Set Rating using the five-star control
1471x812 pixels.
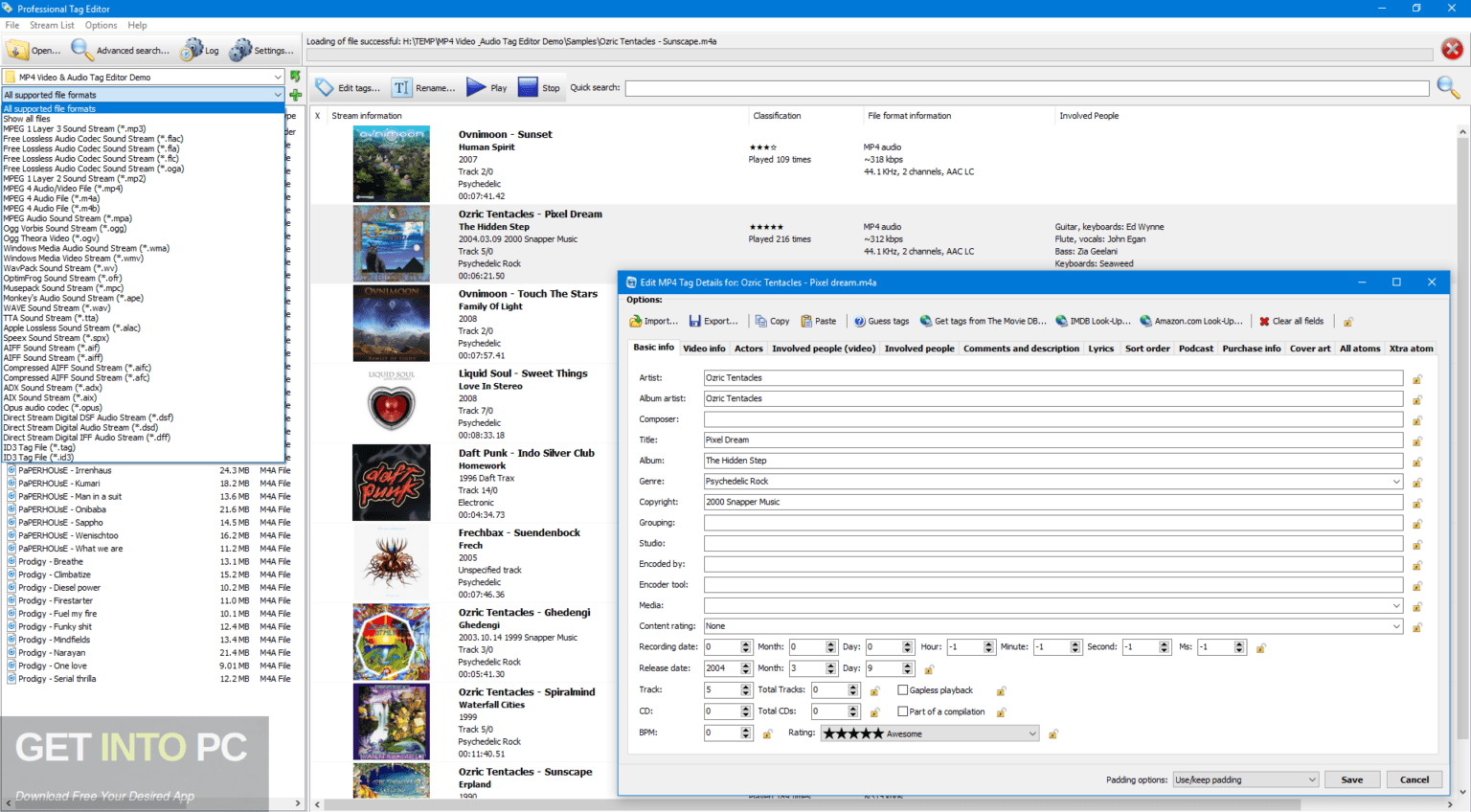[x=853, y=733]
